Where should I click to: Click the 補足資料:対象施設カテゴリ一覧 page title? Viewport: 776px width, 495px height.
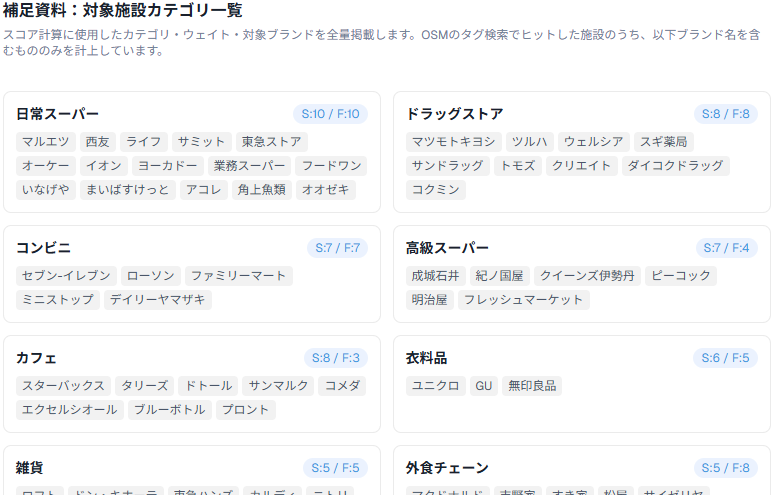click(123, 10)
